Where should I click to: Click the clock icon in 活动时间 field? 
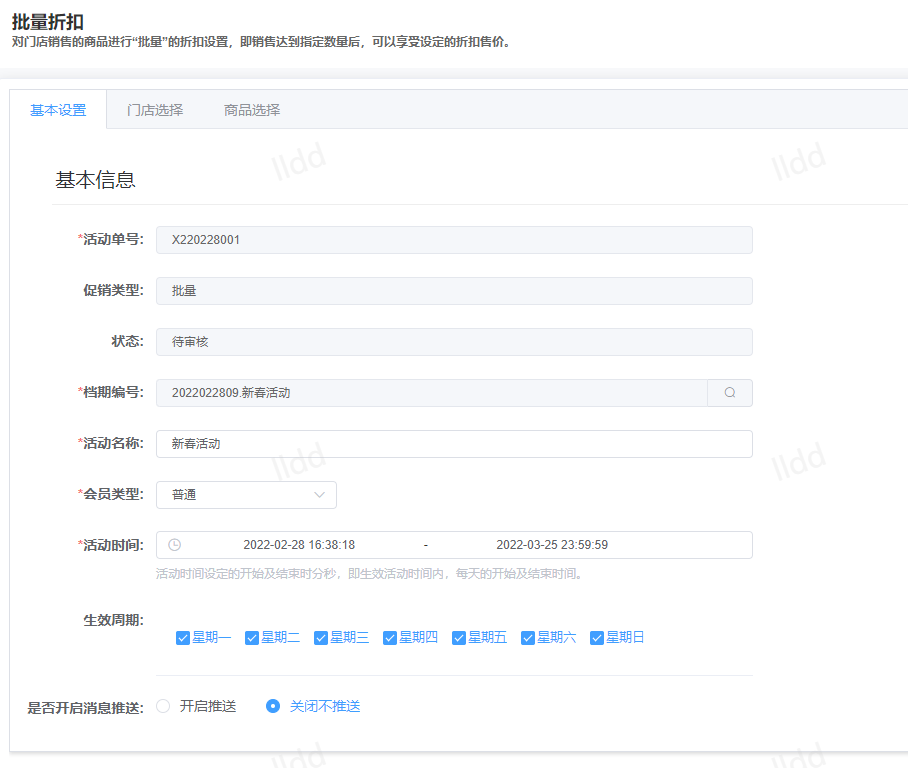[x=174, y=545]
